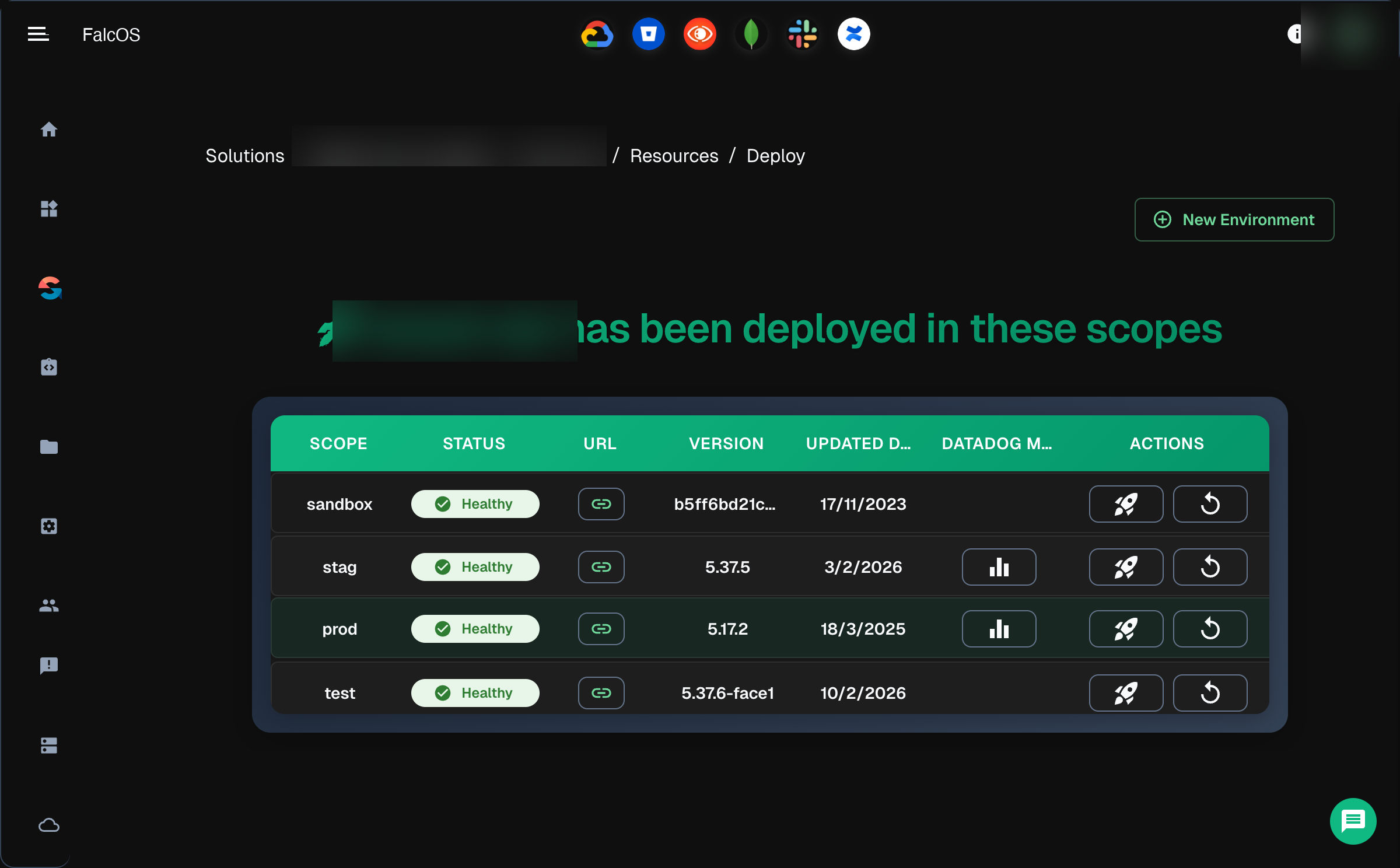Rollback the test environment with the revert icon
The width and height of the screenshot is (1400, 868).
click(1210, 693)
